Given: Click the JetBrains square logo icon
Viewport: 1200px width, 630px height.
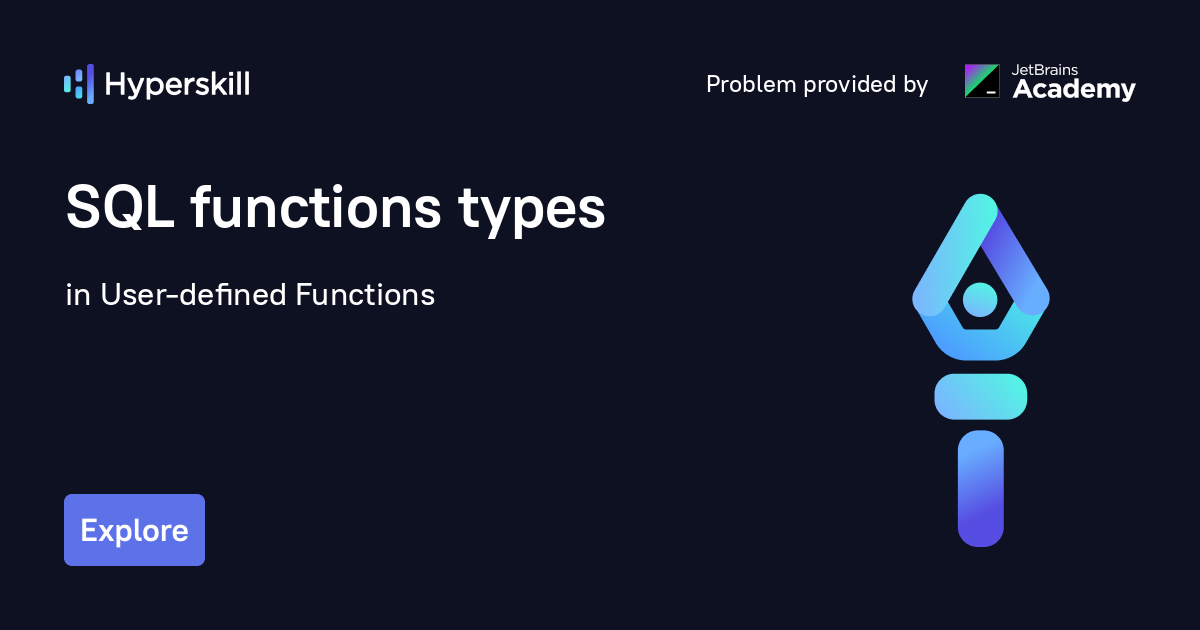Looking at the screenshot, I should click(981, 81).
